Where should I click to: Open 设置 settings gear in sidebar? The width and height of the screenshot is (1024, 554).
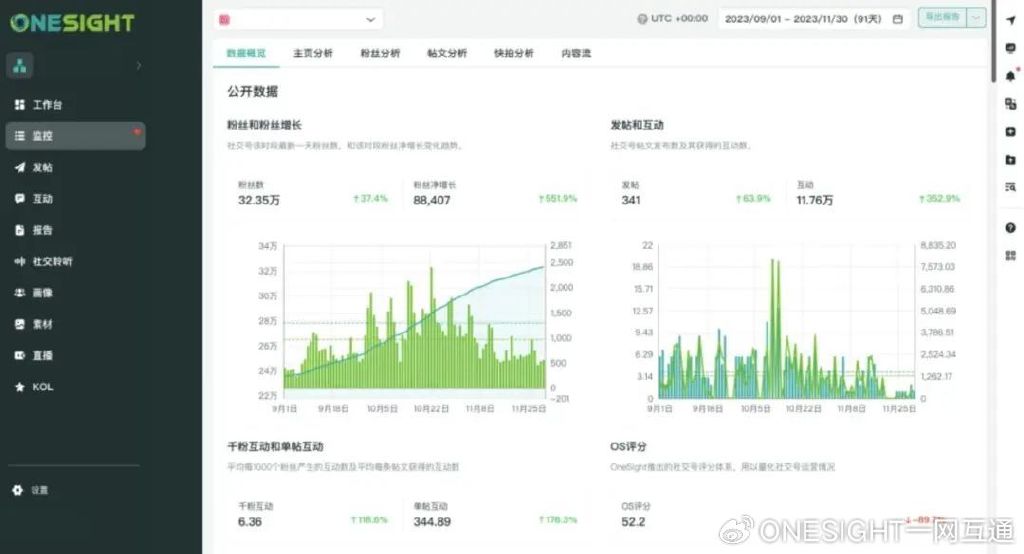click(x=17, y=490)
